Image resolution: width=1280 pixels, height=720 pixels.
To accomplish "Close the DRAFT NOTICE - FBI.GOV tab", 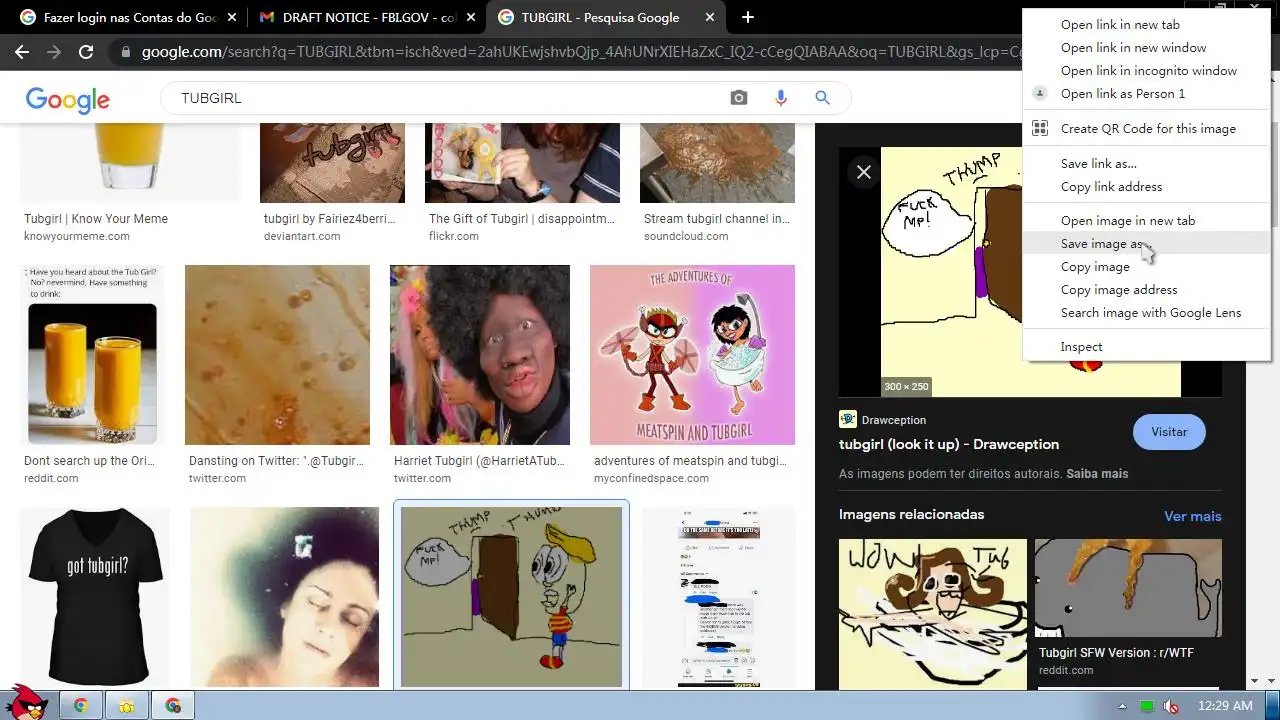I will click(x=471, y=17).
